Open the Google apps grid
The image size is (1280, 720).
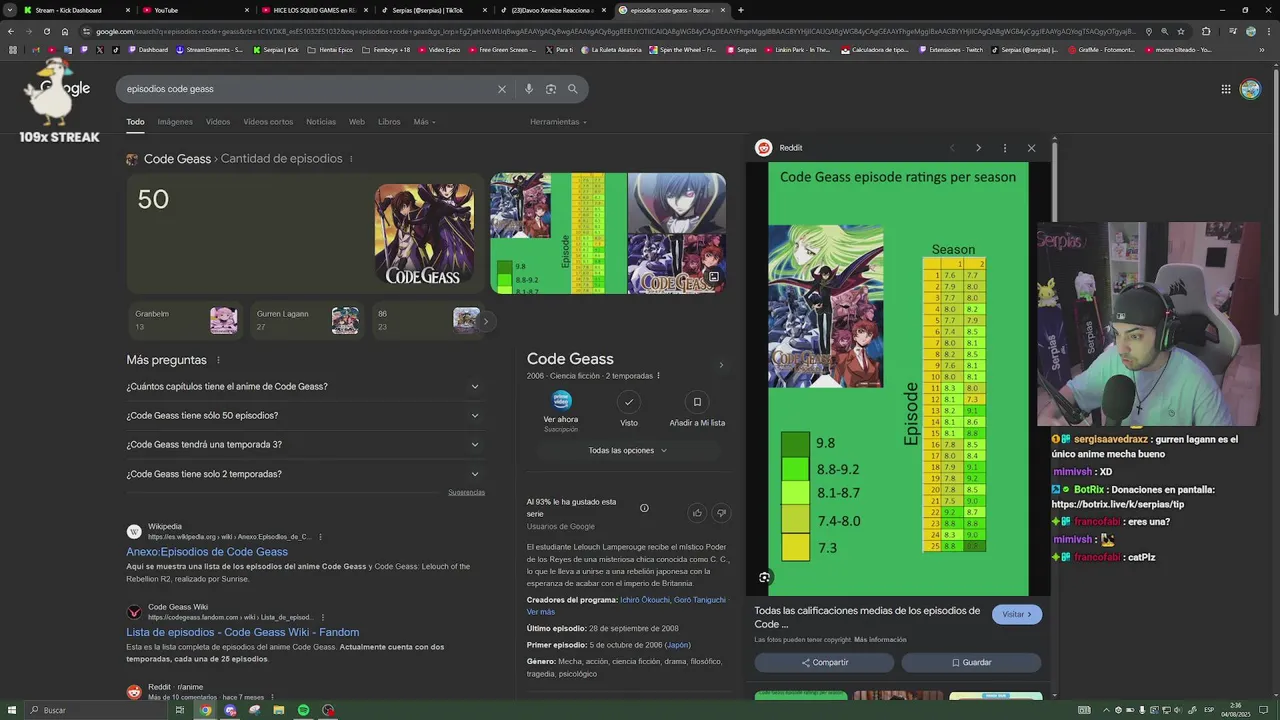click(1226, 89)
